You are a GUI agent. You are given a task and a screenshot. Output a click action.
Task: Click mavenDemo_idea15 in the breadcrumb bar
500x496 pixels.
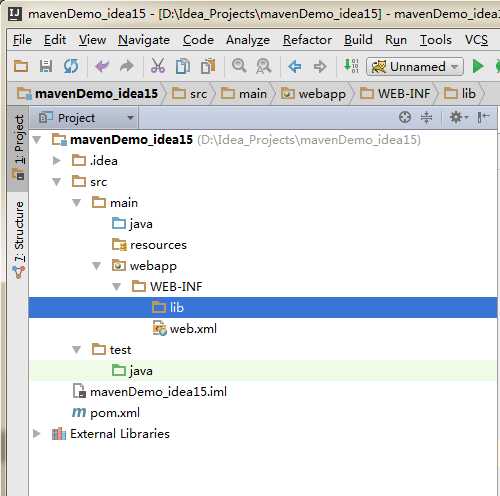88,94
